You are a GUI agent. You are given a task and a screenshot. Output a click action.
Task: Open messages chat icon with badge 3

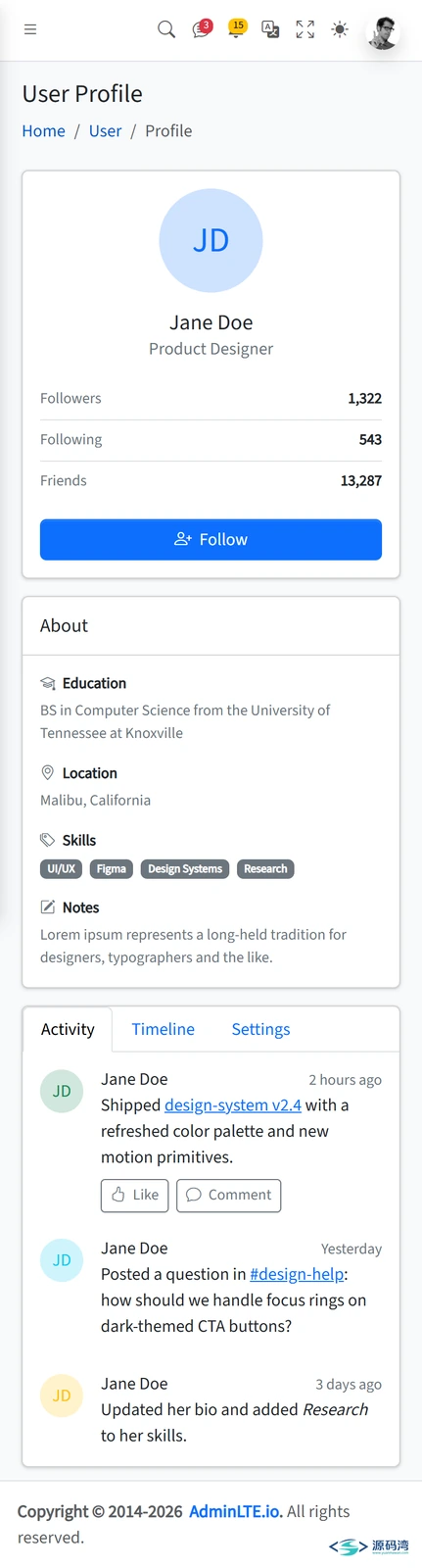point(202,29)
